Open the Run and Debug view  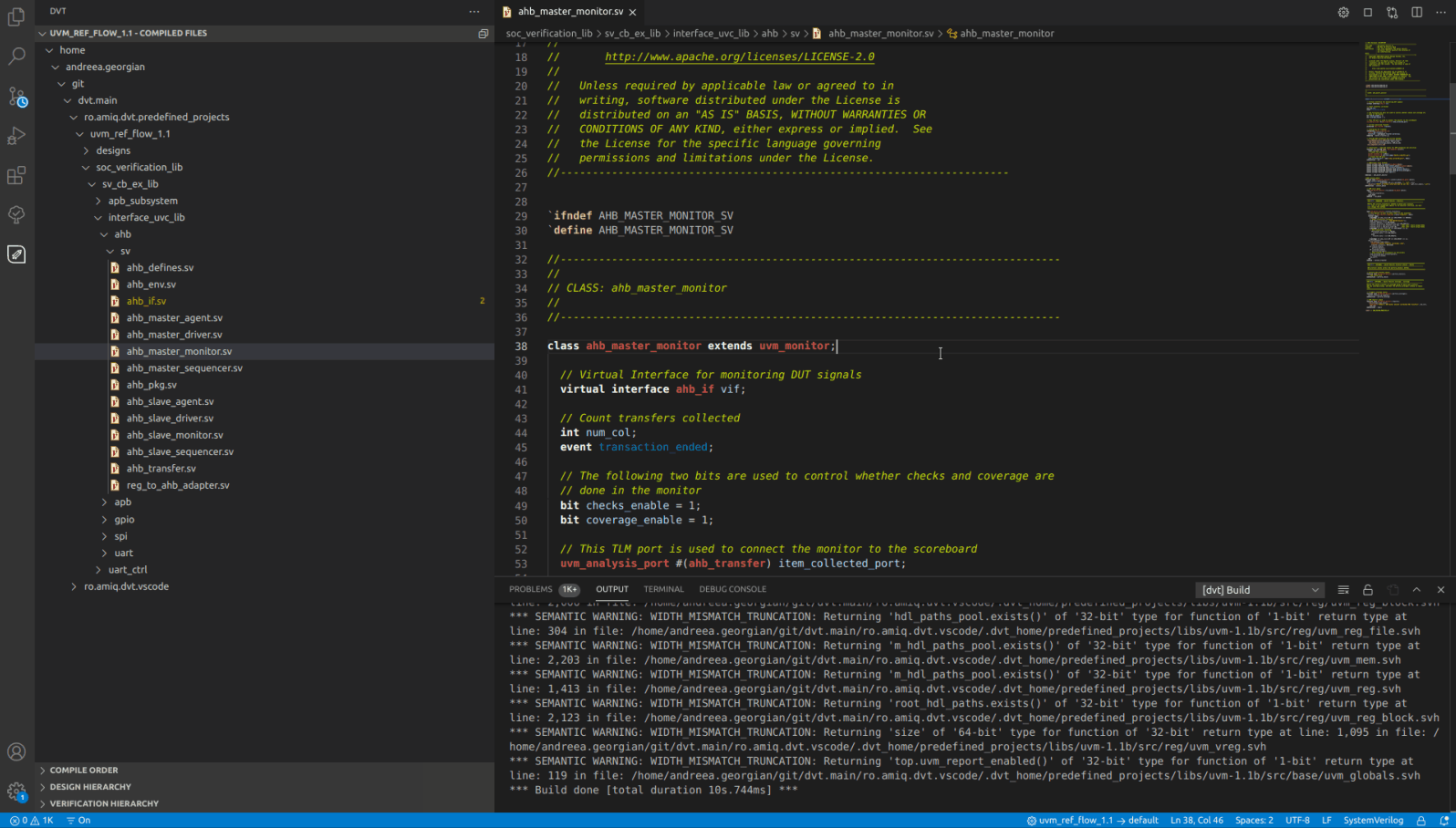[16, 136]
